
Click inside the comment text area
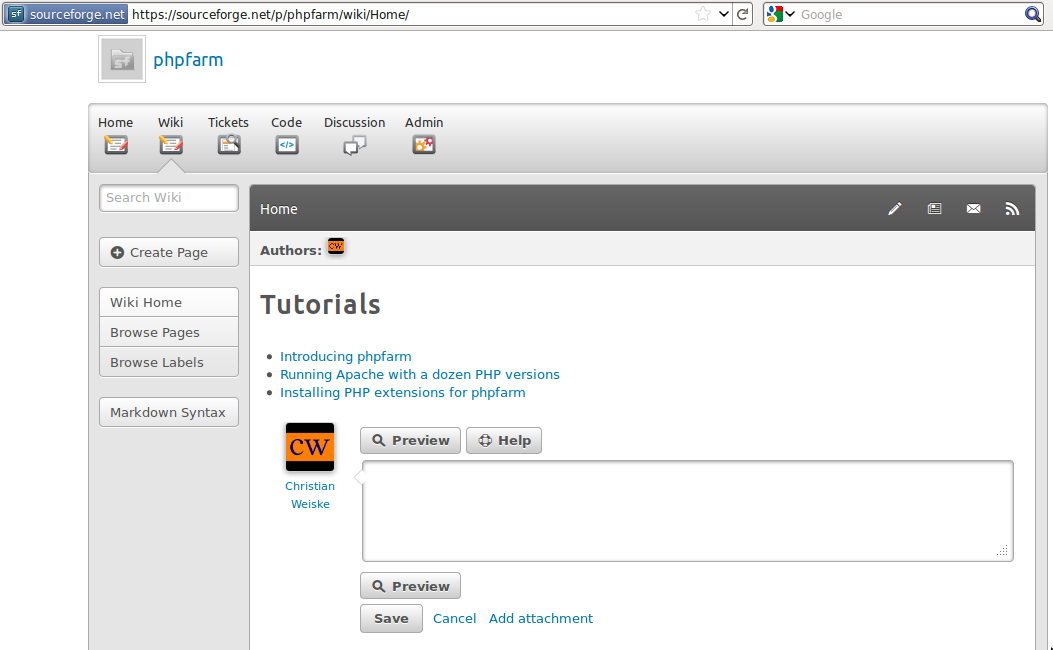pos(686,510)
